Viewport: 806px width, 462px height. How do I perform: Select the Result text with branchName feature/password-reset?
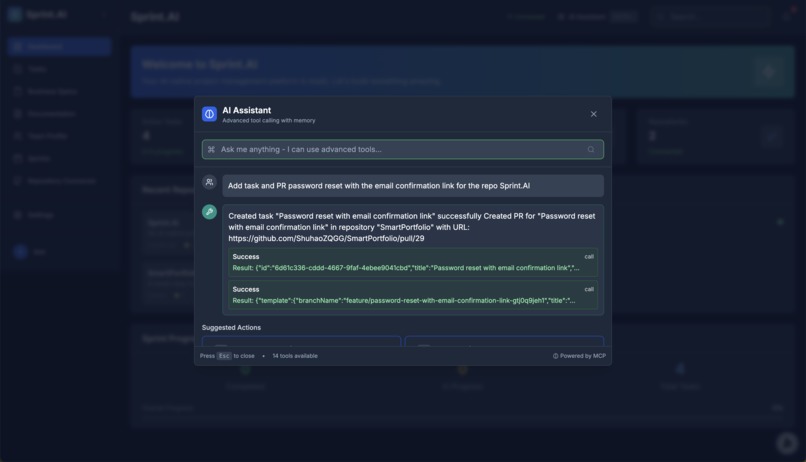[404, 301]
